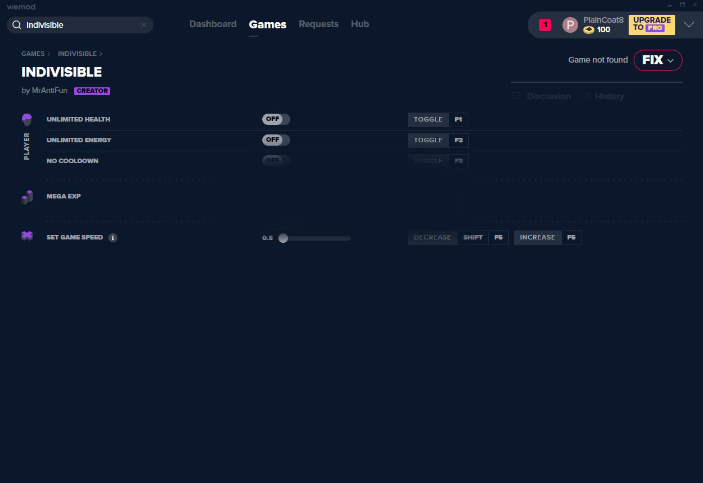This screenshot has width=703, height=483.
Task: Click the Discussion speech bubble icon
Action: click(x=516, y=96)
